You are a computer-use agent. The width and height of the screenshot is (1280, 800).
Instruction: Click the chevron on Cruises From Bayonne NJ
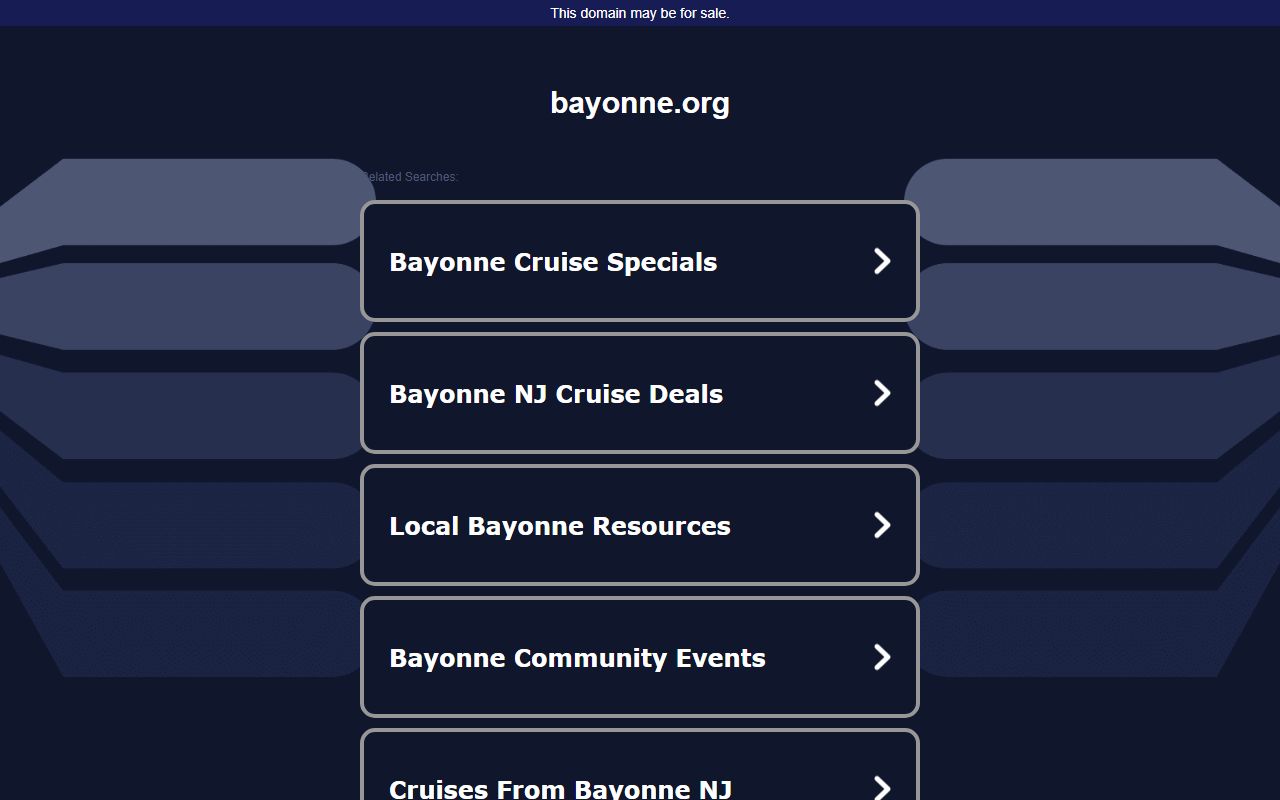click(x=881, y=787)
